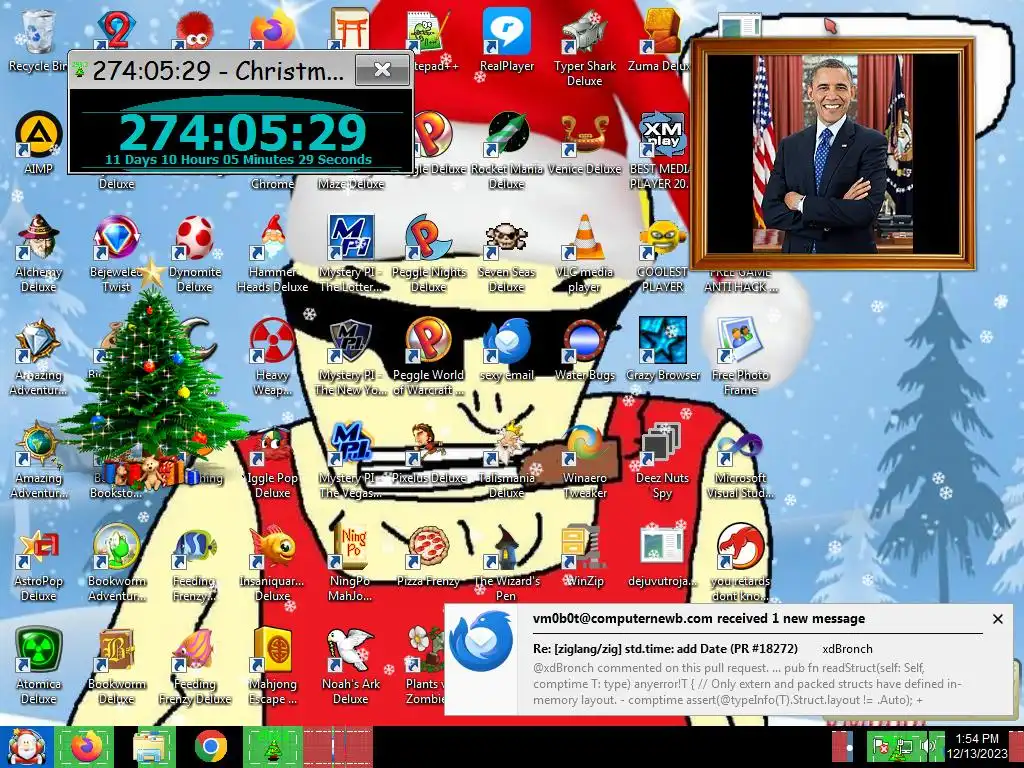The width and height of the screenshot is (1024, 768).
Task: Open the clock showing 1:54 PM
Action: coord(977,746)
